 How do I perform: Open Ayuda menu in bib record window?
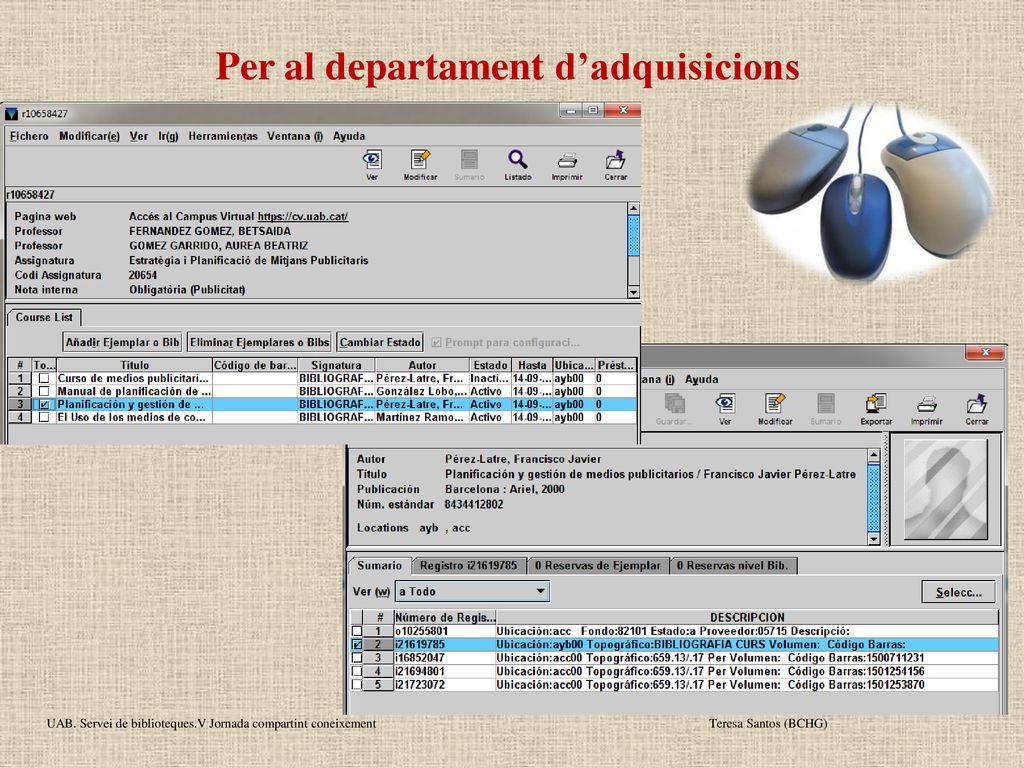pos(701,379)
